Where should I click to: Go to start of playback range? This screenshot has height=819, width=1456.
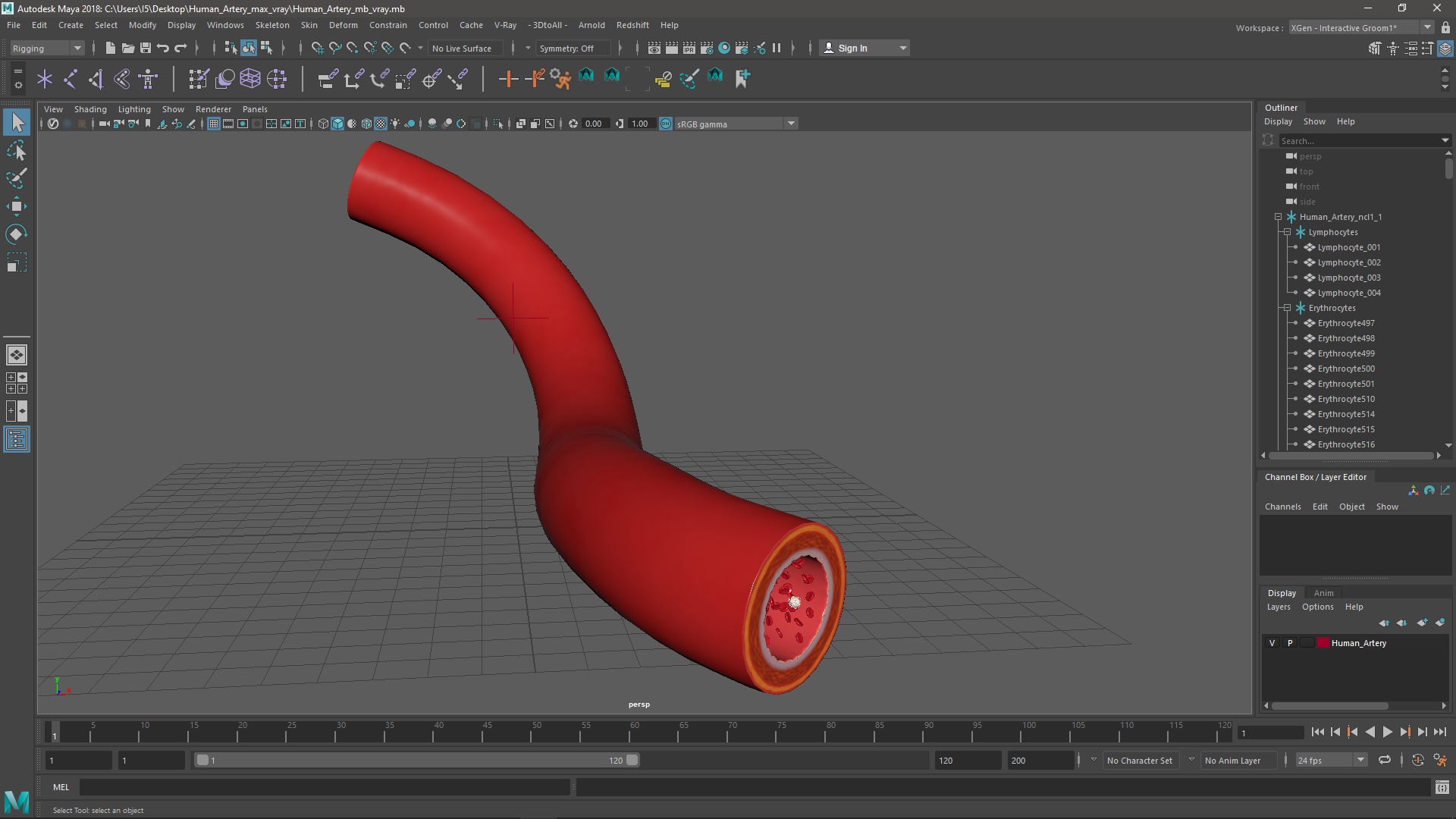[x=1317, y=732]
